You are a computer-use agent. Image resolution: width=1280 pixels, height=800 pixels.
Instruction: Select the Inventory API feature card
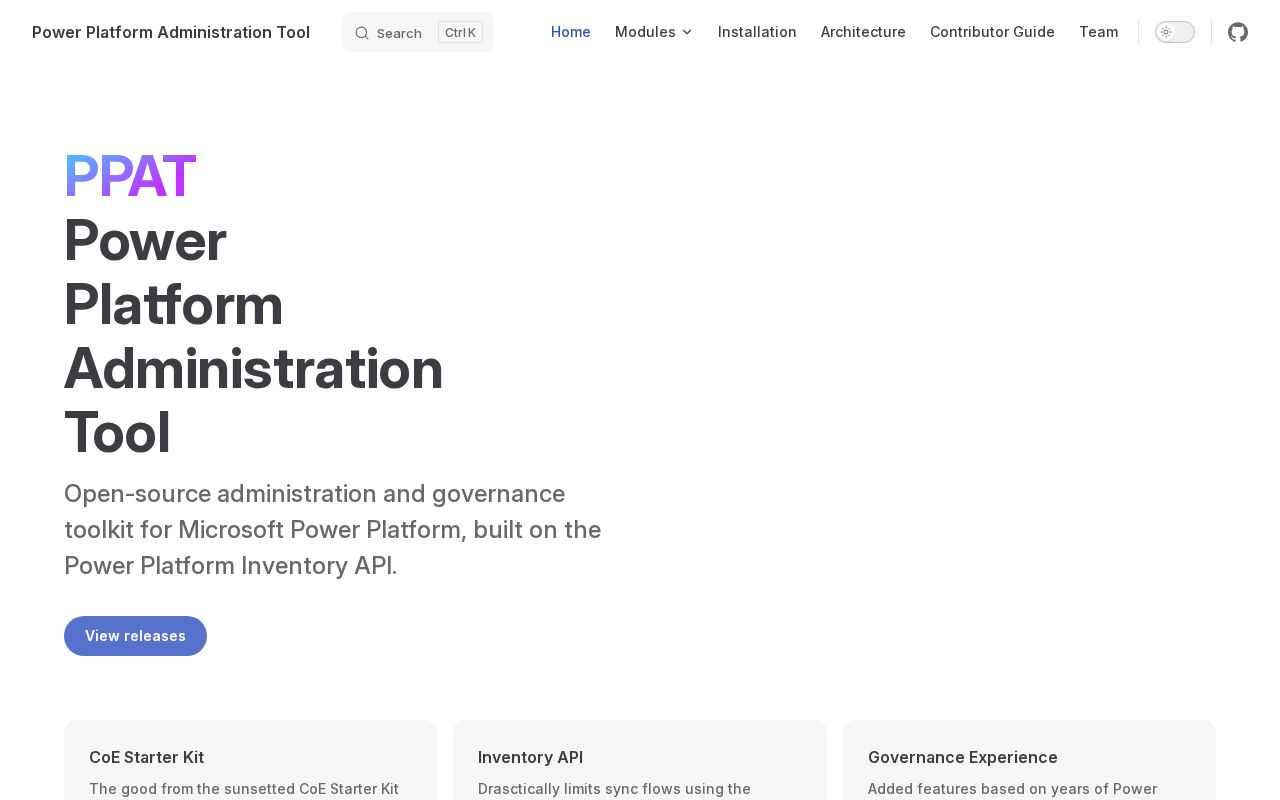(640, 760)
